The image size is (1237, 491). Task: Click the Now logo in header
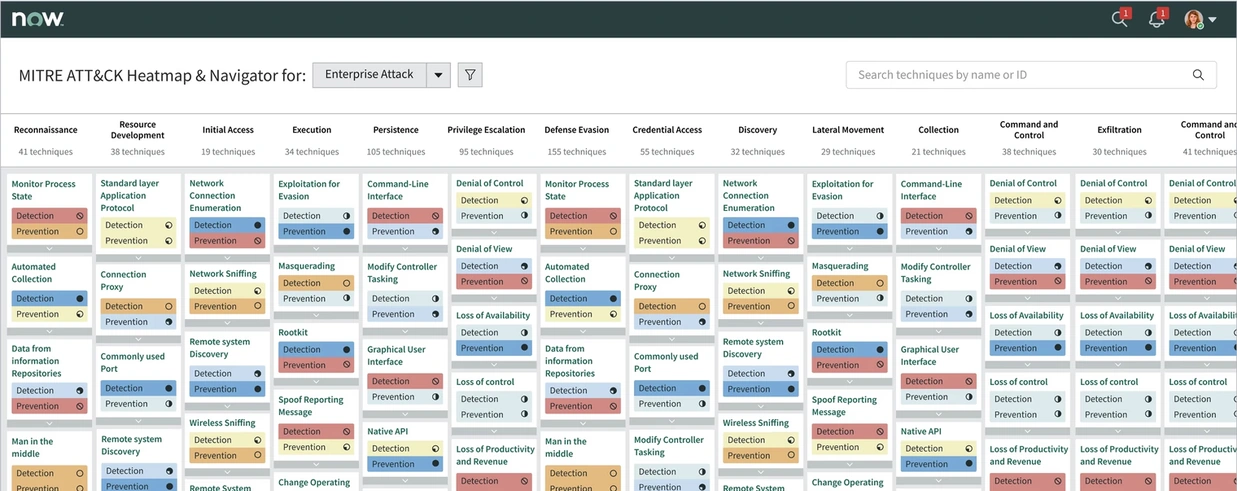click(39, 19)
